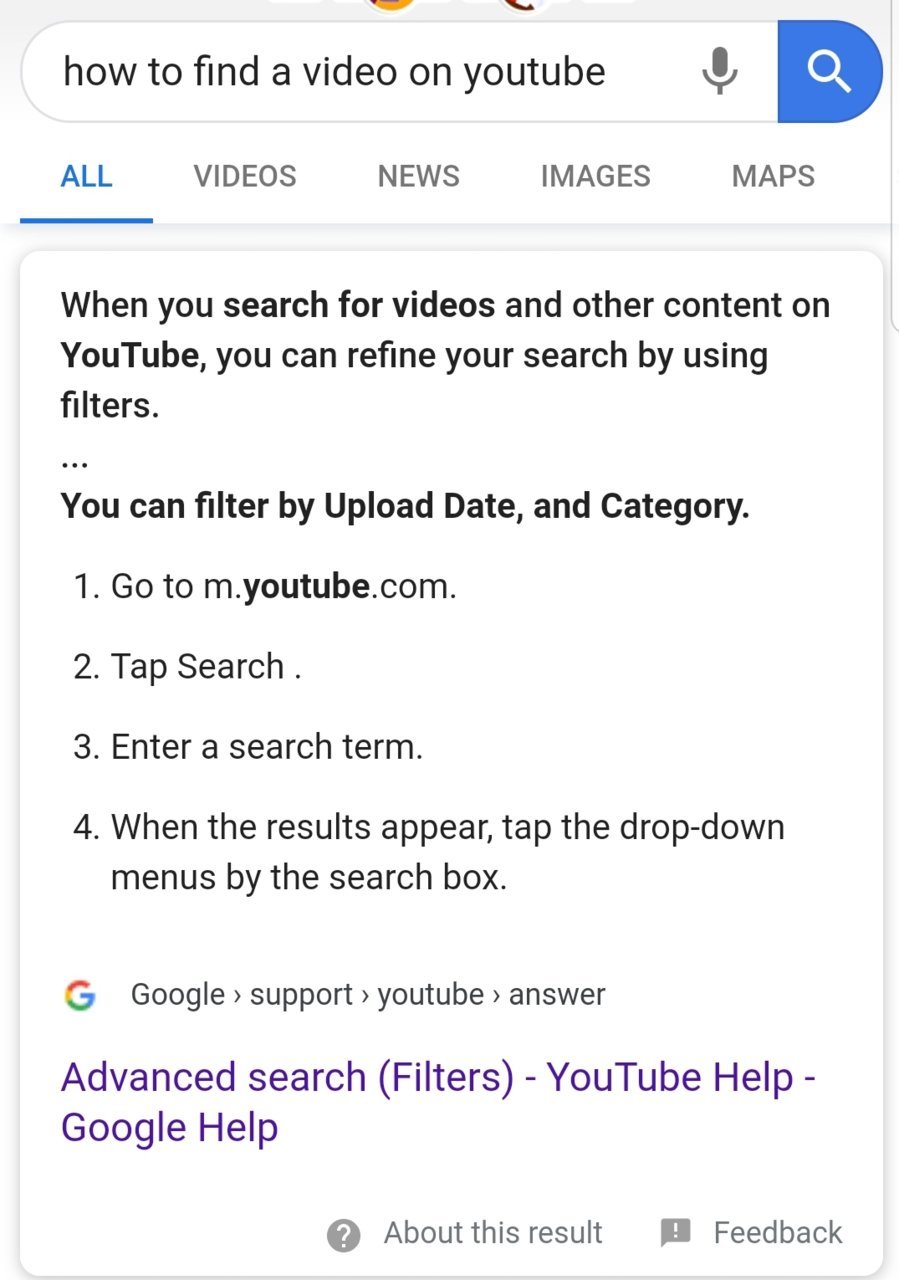The image size is (899, 1280).
Task: Open the NEWS tab
Action: tap(418, 177)
